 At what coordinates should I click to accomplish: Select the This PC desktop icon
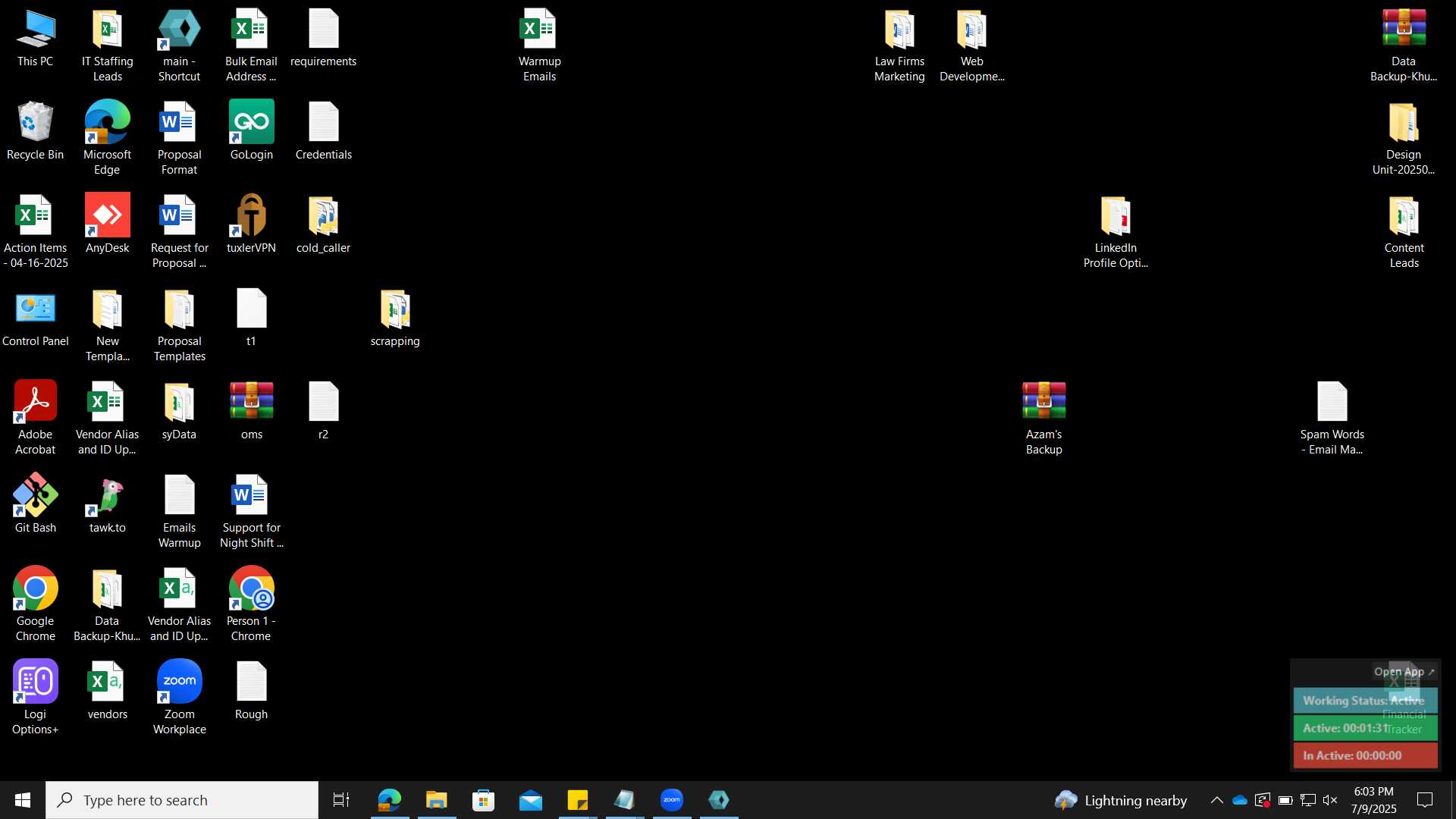[x=36, y=39]
